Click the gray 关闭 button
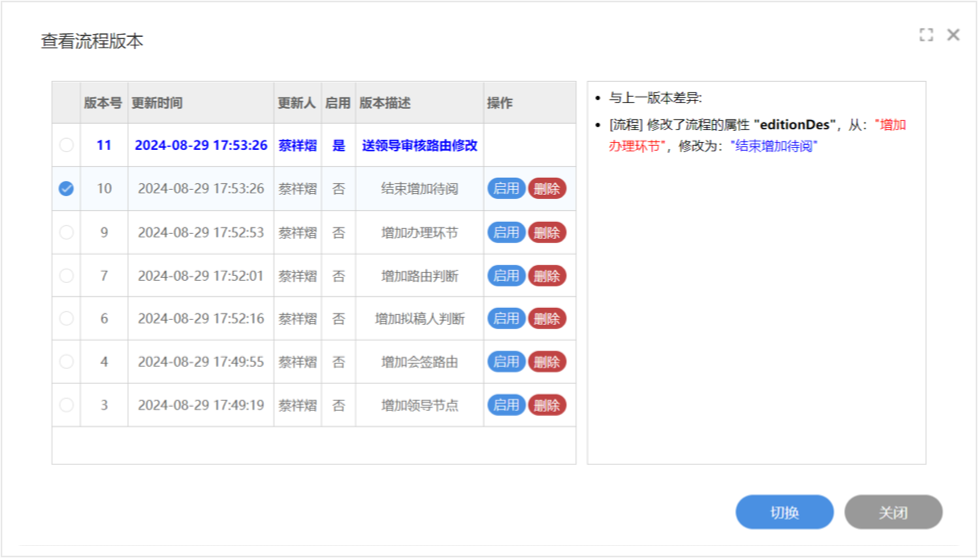This screenshot has height=558, width=978. coord(893,512)
